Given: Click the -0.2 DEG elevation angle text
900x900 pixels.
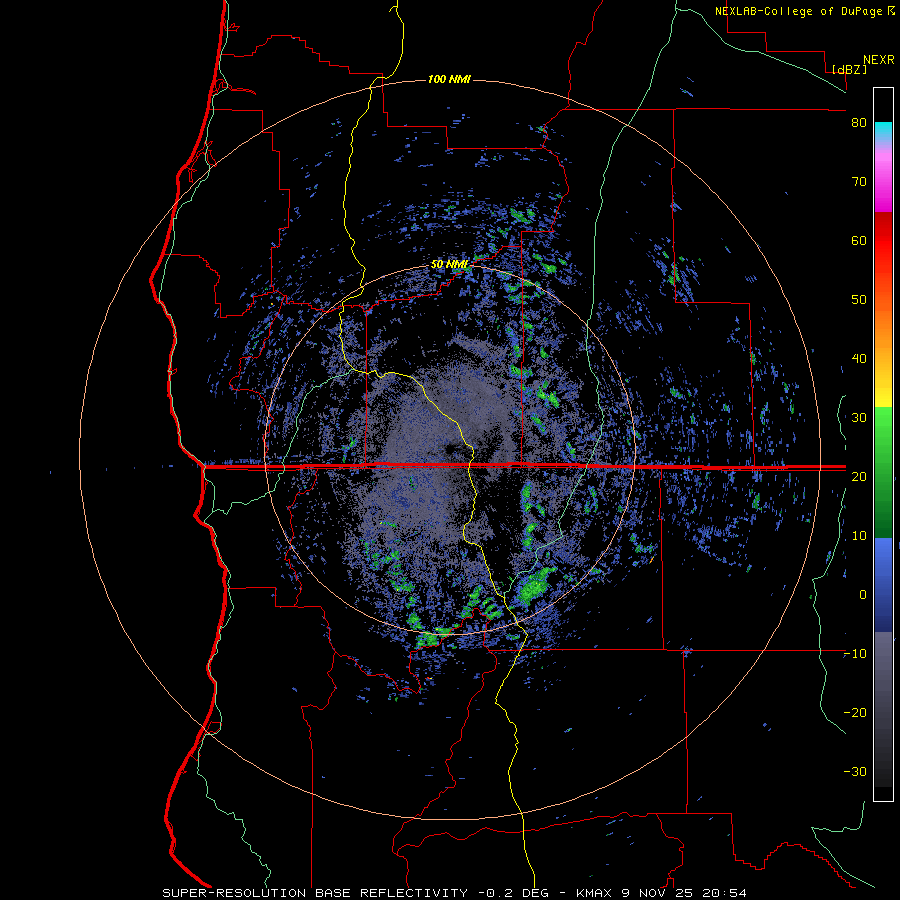Looking at the screenshot, I should [x=513, y=893].
